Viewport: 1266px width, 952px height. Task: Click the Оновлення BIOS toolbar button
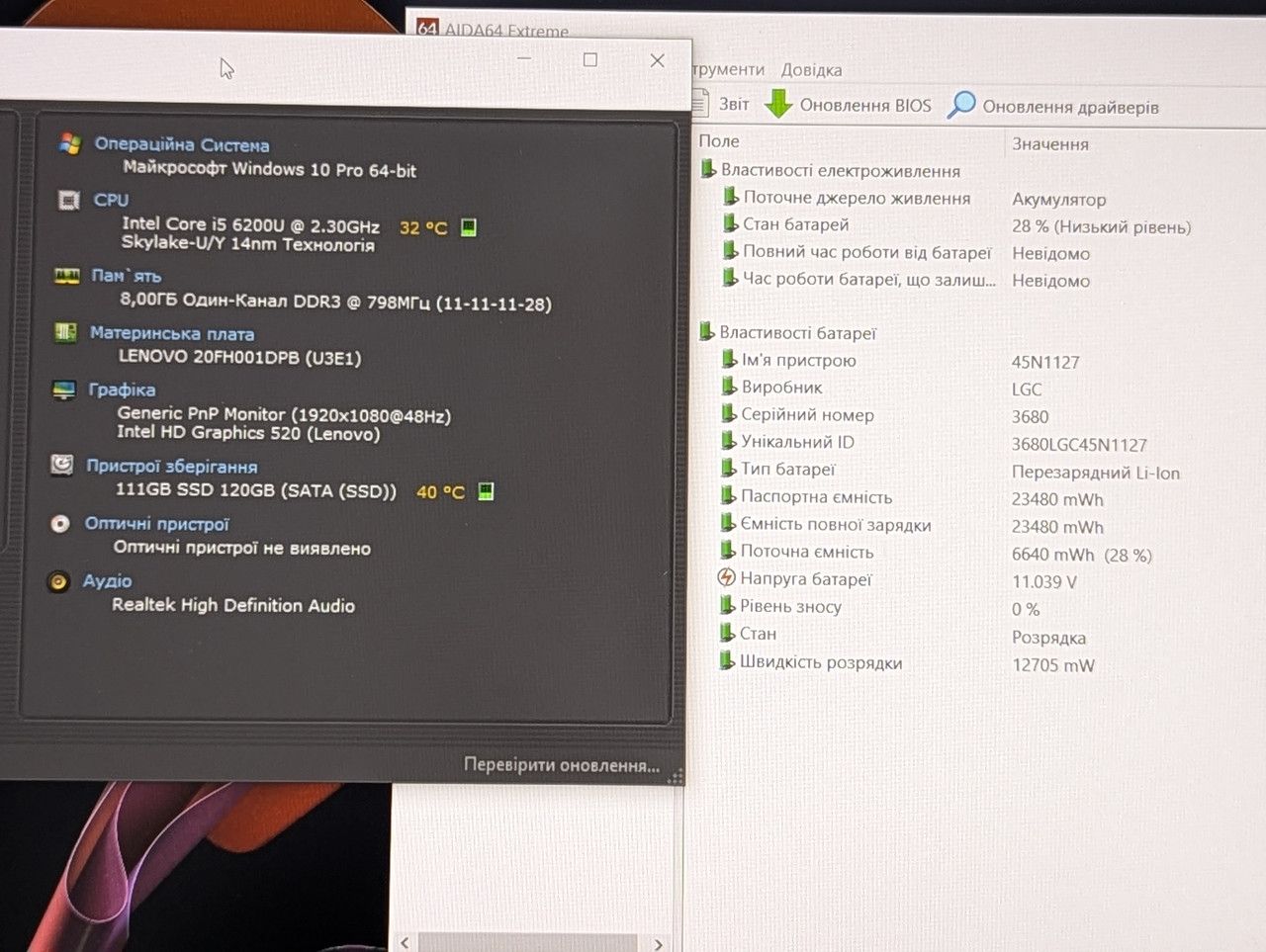[849, 105]
